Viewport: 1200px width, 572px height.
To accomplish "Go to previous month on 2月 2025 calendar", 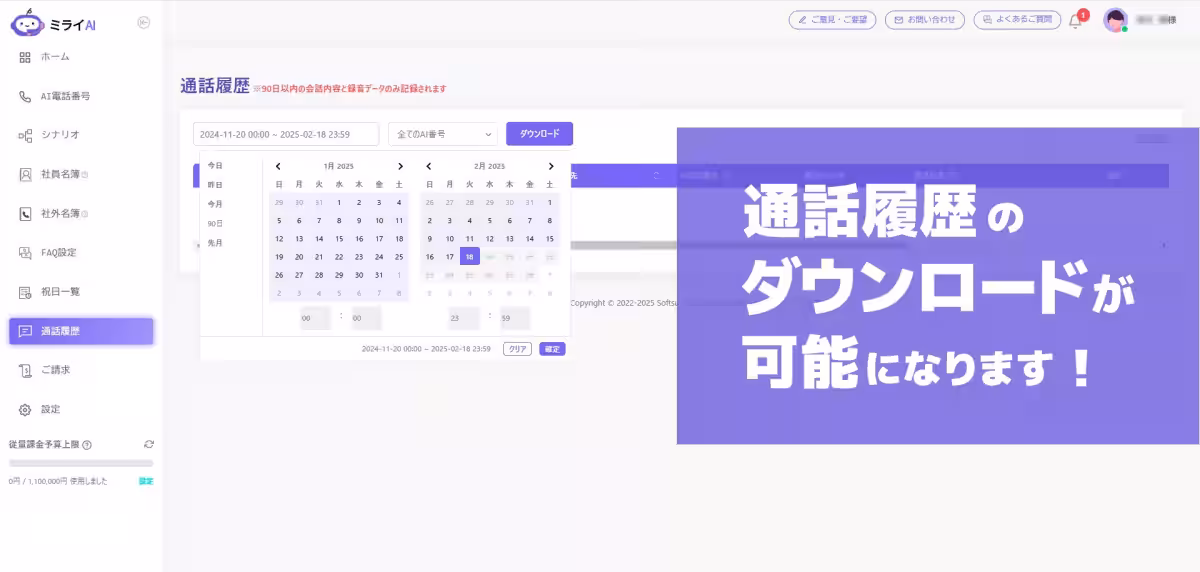I will point(429,166).
